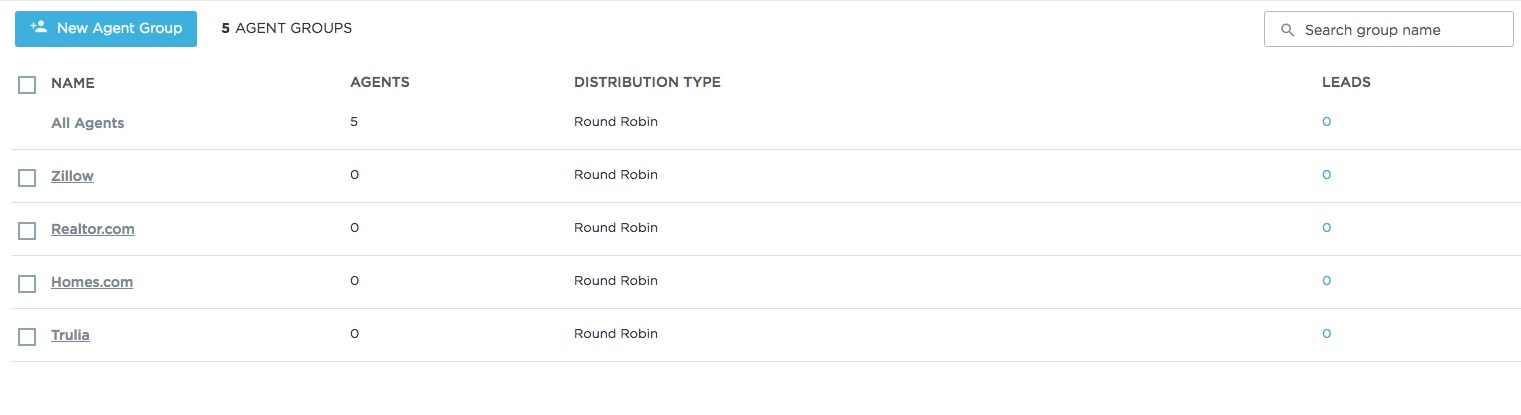
Task: Click the LEADS column header
Action: coord(1345,82)
